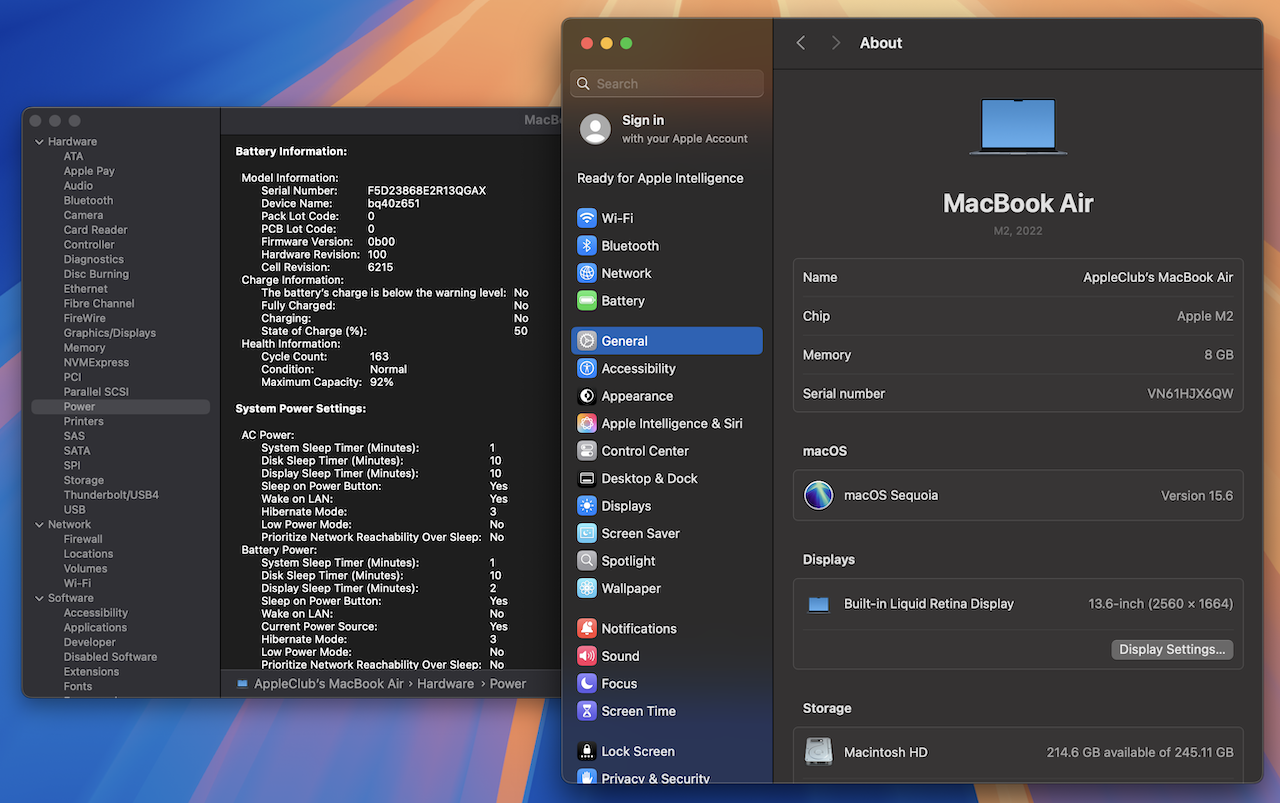Viewport: 1280px width, 803px height.
Task: Select Graphics/Displays in System Information
Action: 110,333
